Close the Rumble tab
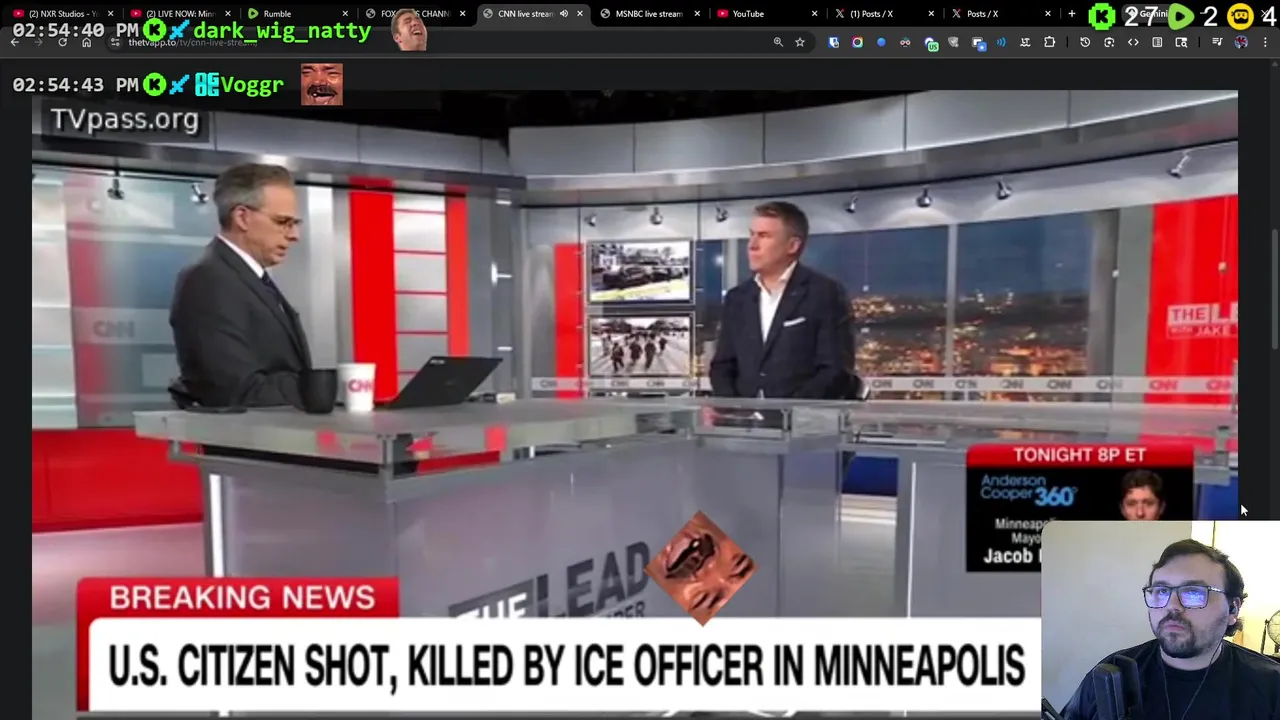 (345, 14)
